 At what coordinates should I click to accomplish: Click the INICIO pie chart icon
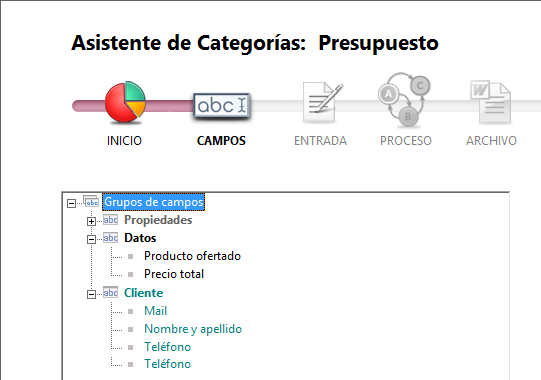point(125,102)
